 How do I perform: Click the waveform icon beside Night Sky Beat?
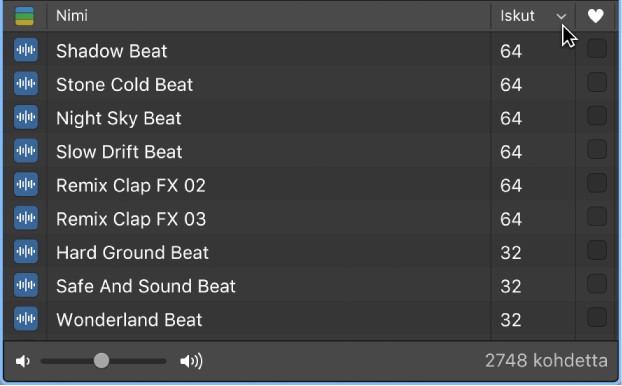click(x=26, y=117)
